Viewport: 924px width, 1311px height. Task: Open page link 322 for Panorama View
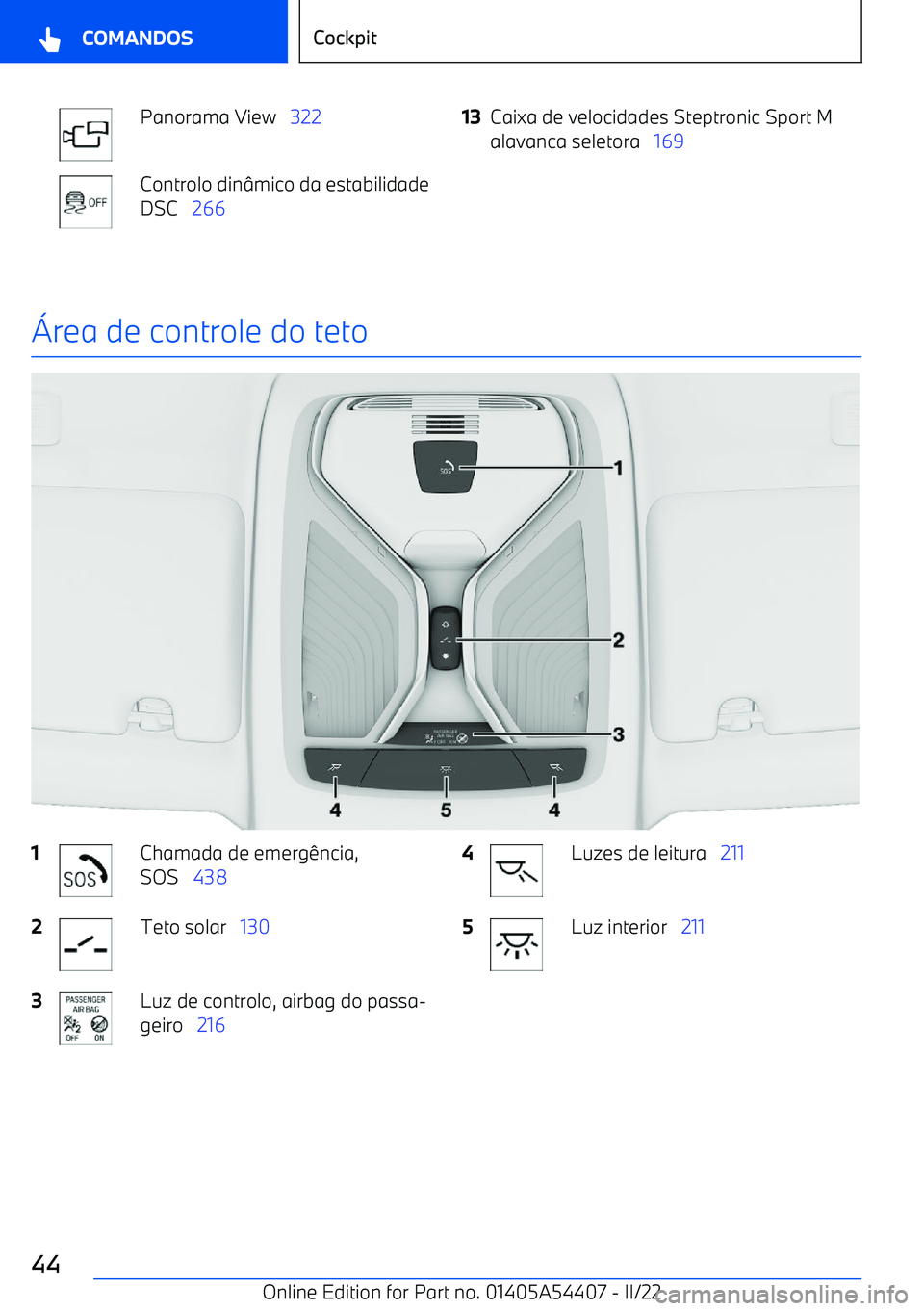(305, 117)
